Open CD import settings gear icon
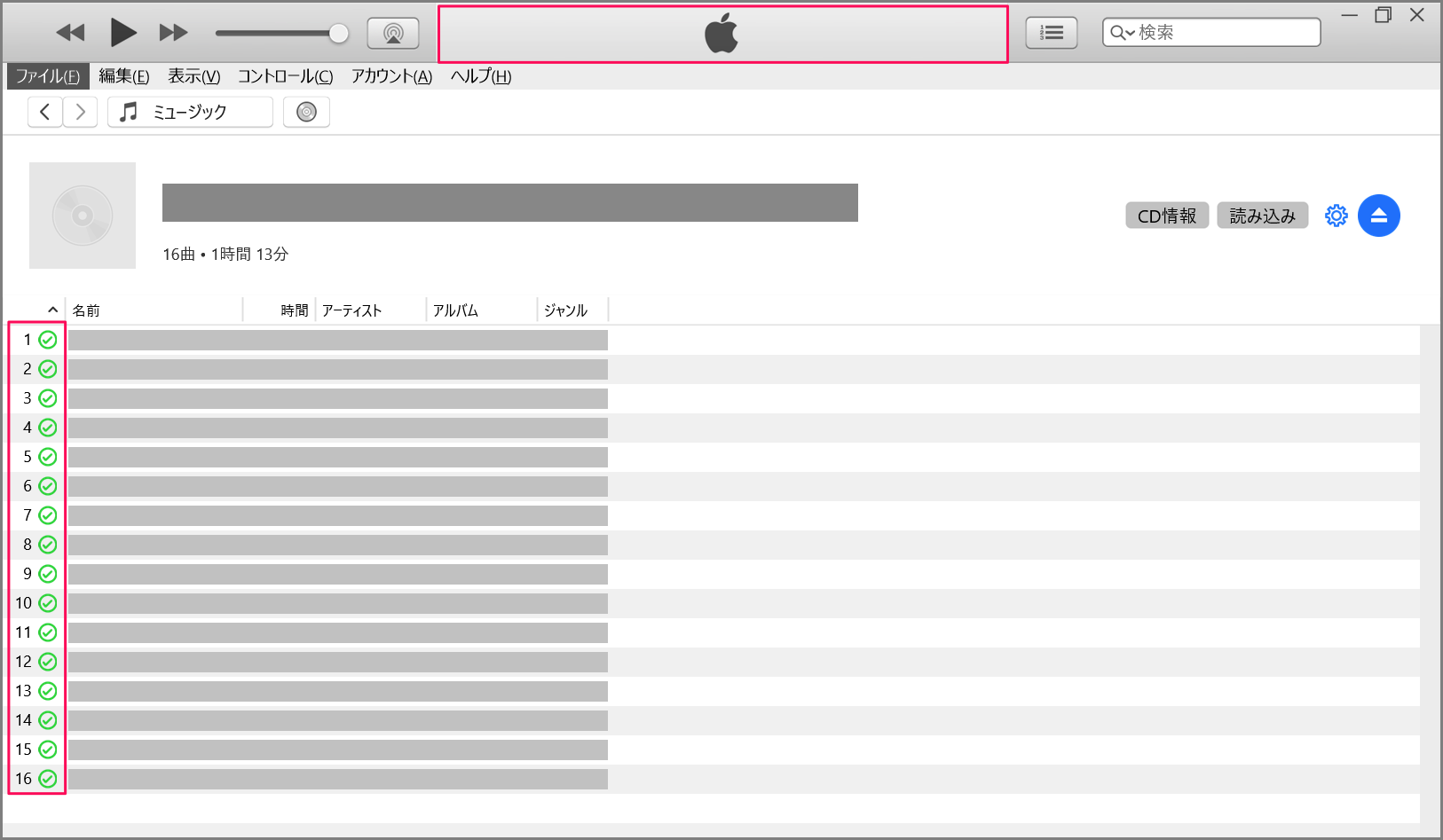 point(1336,216)
